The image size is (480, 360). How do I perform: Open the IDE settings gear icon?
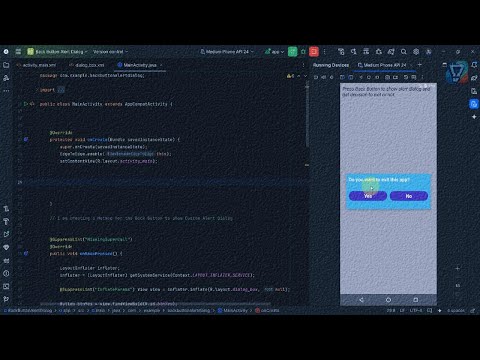[416, 52]
